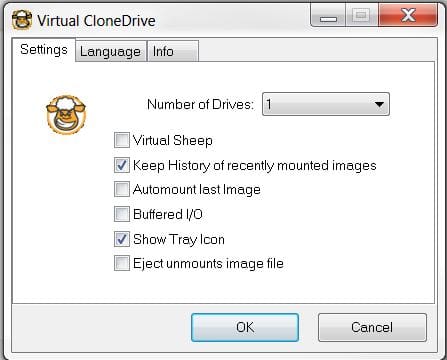447x360 pixels.
Task: Enable the Virtual Sheep checkbox
Action: coord(122,140)
